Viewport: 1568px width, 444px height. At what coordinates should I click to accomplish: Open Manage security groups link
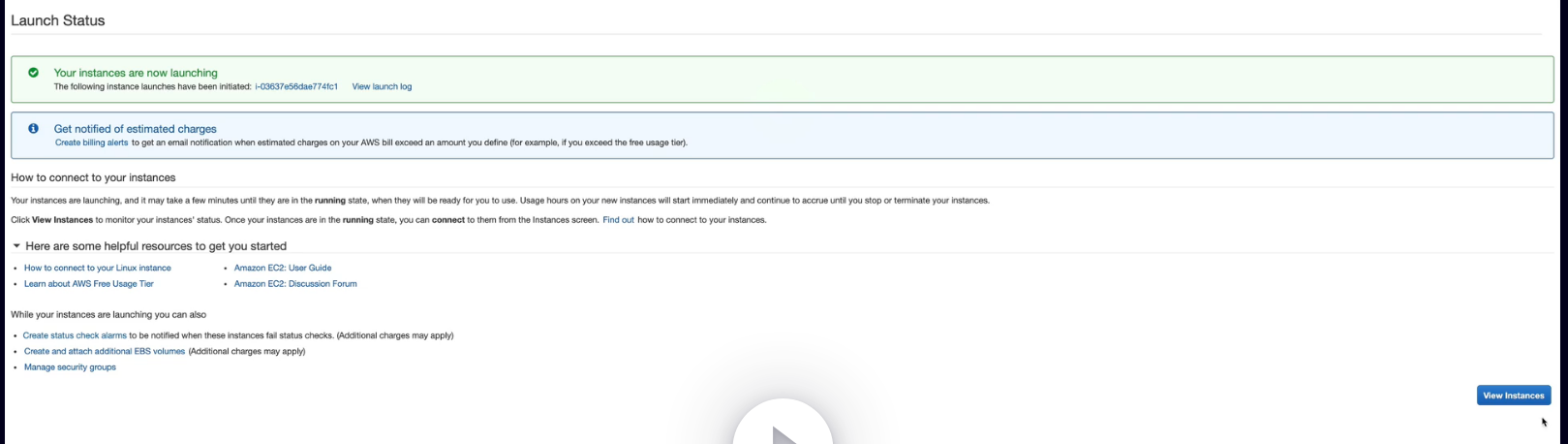click(70, 367)
